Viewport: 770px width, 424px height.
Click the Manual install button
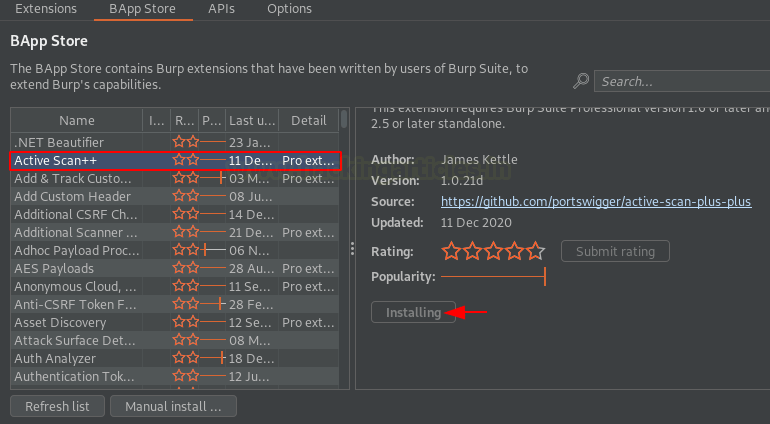pyautogui.click(x=174, y=406)
